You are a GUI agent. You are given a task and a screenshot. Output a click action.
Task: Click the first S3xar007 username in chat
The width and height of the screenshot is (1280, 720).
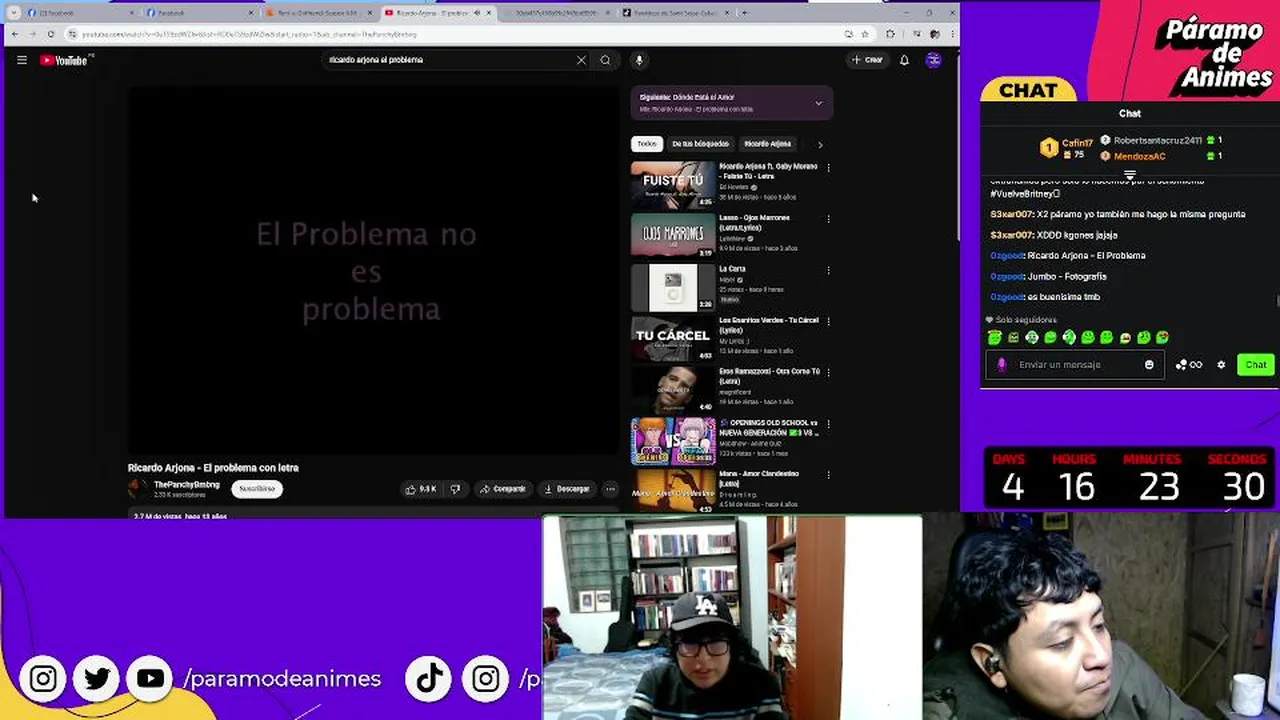click(1012, 214)
